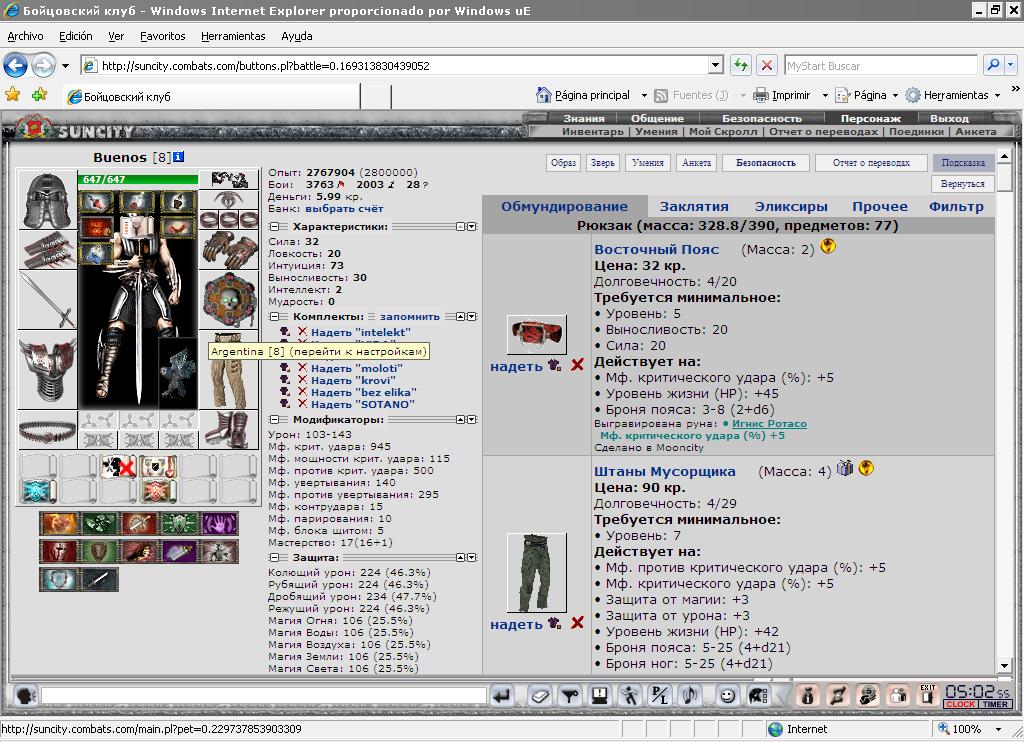Click the P/L translit icon
Viewport: 1024px width, 742px height.
[660, 696]
